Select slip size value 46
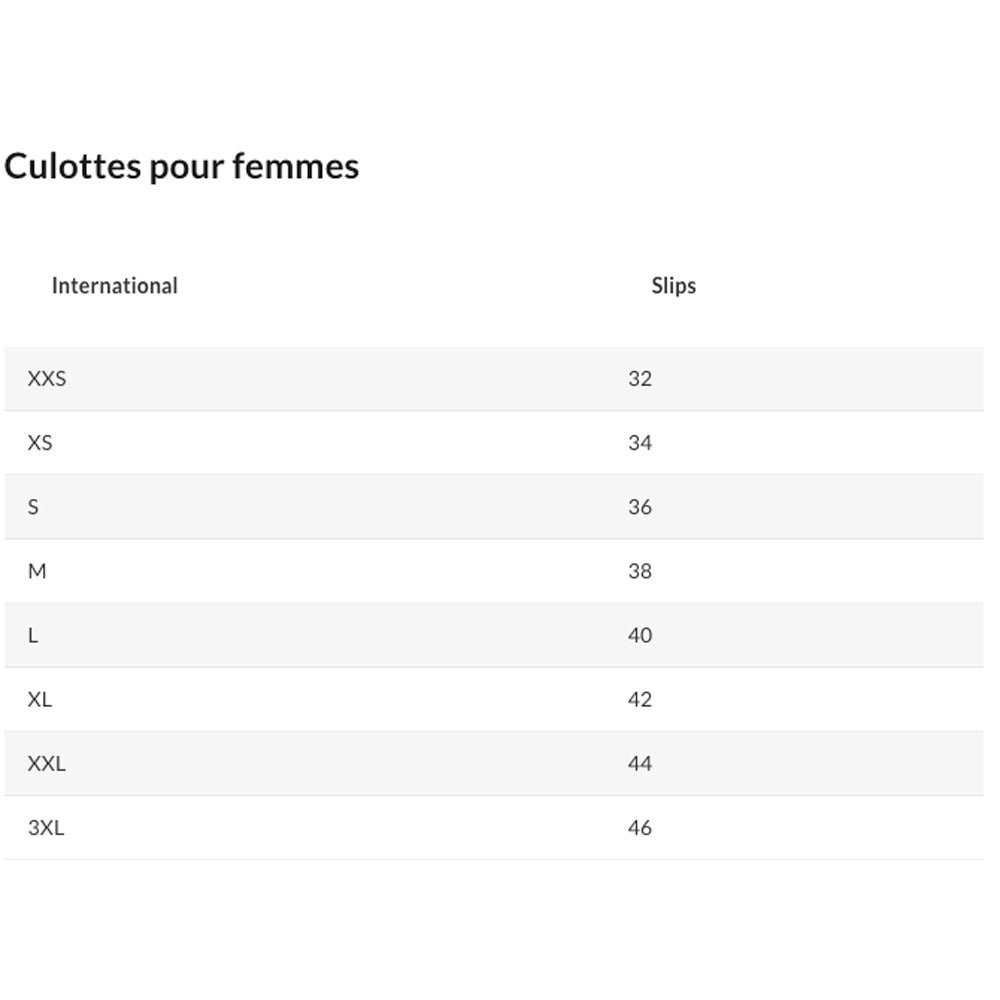The image size is (1000, 1000). [x=640, y=828]
